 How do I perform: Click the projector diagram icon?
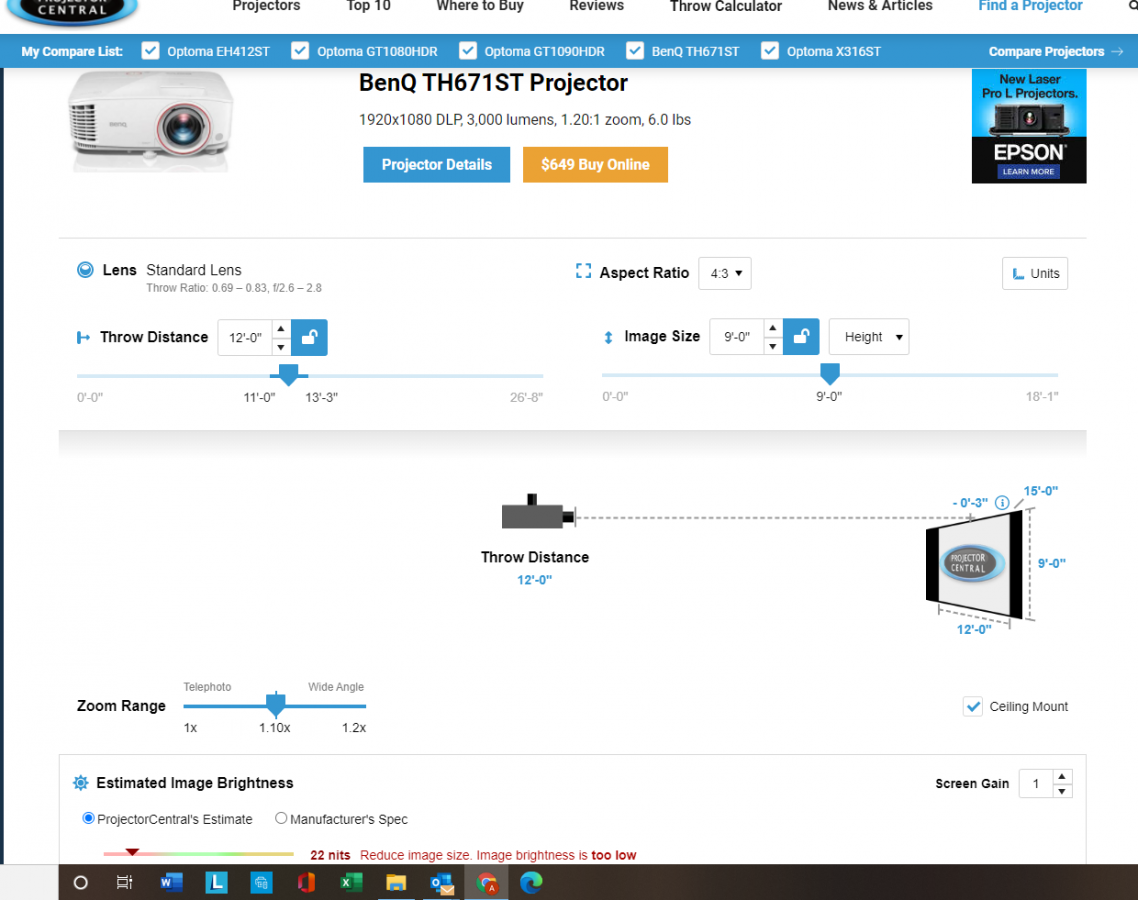(538, 512)
